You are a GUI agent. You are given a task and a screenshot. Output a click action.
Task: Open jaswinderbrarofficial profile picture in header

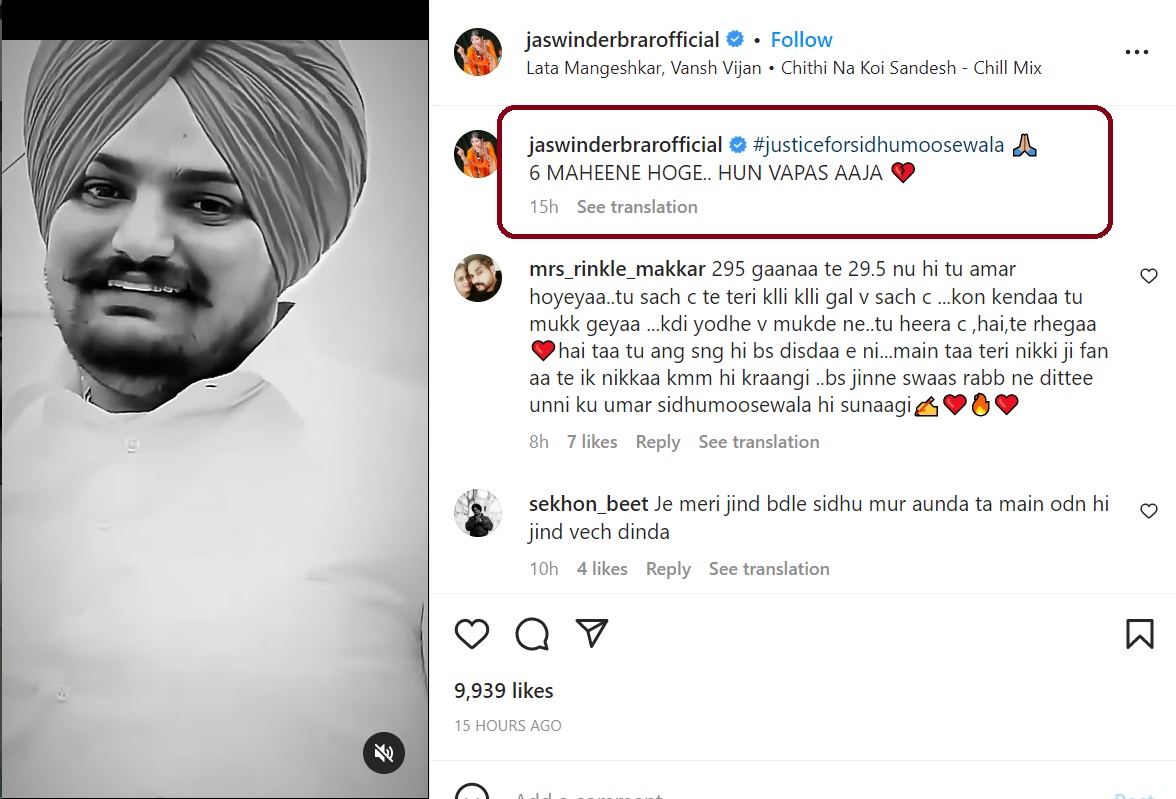478,52
